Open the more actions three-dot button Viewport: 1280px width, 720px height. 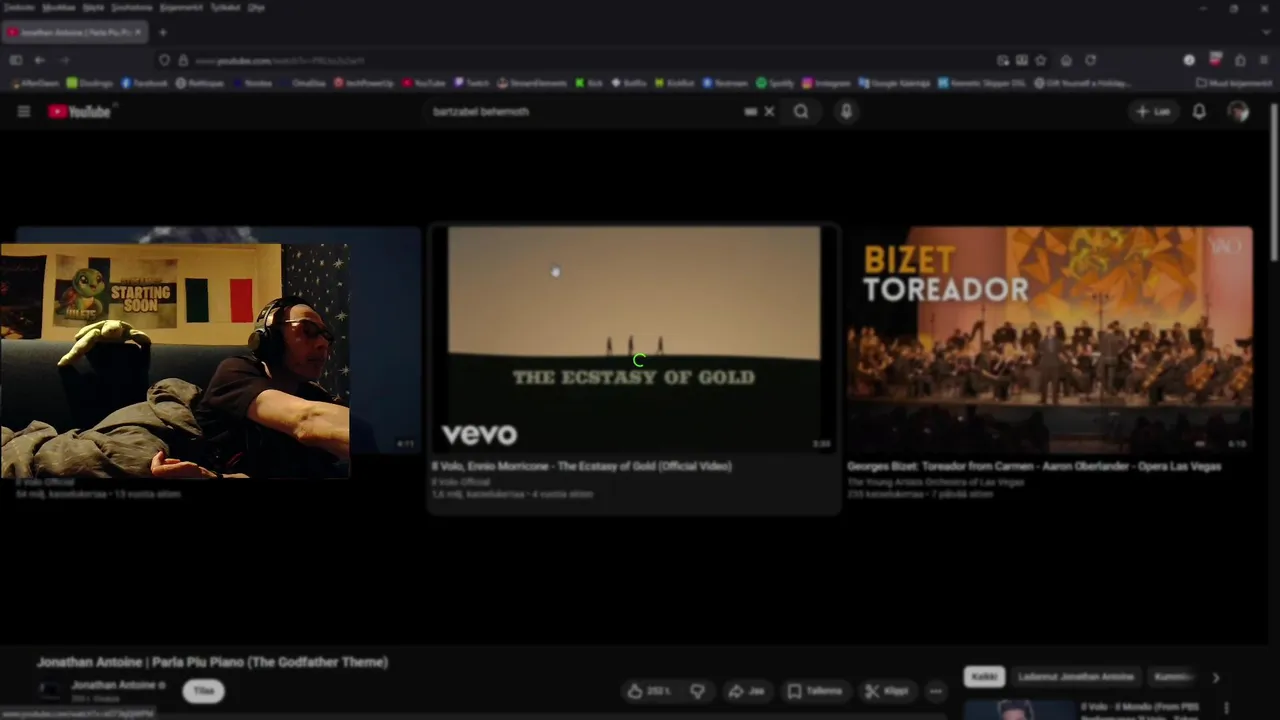[x=935, y=691]
